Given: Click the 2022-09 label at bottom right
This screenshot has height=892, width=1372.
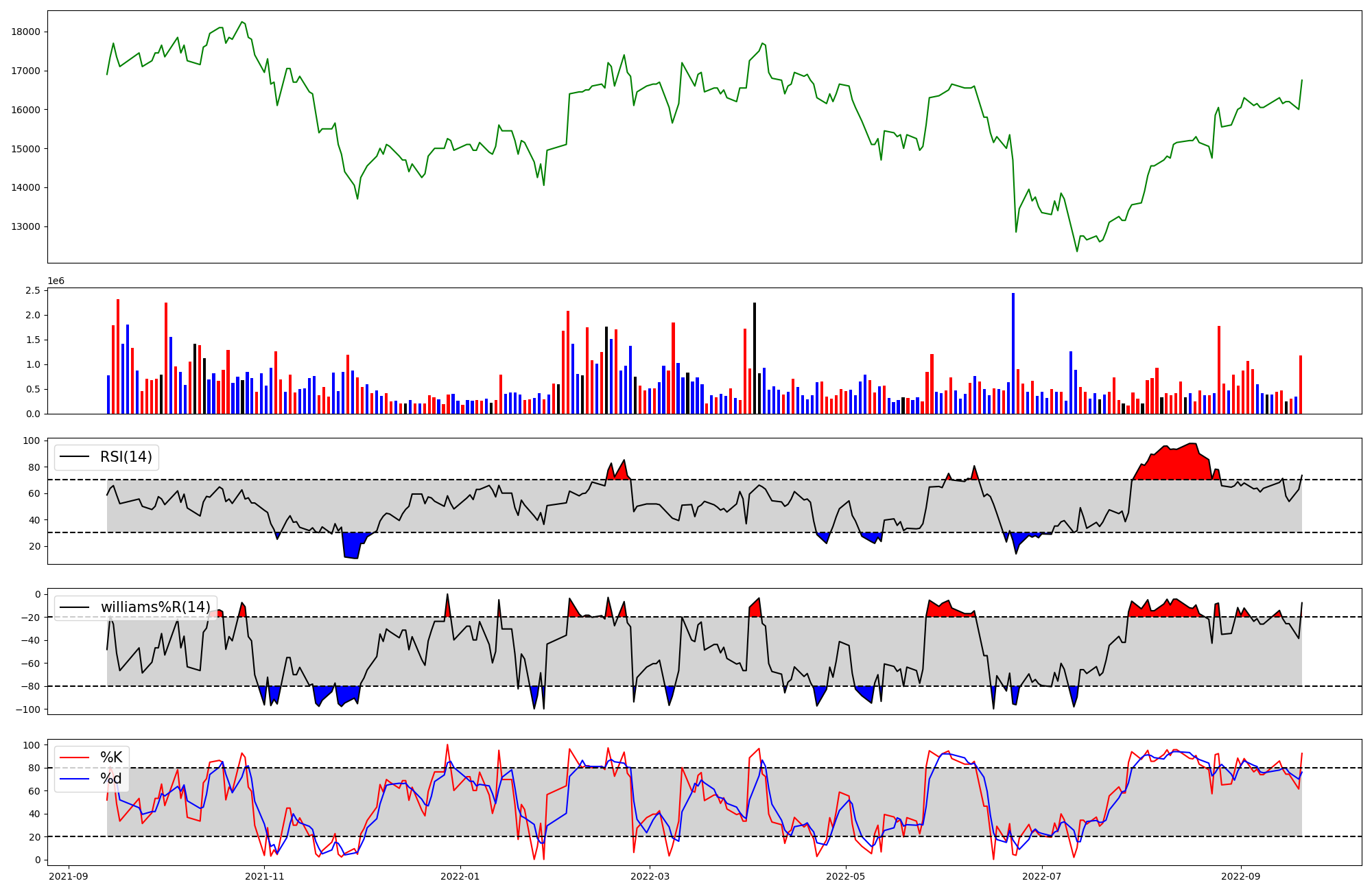Looking at the screenshot, I should (1240, 876).
